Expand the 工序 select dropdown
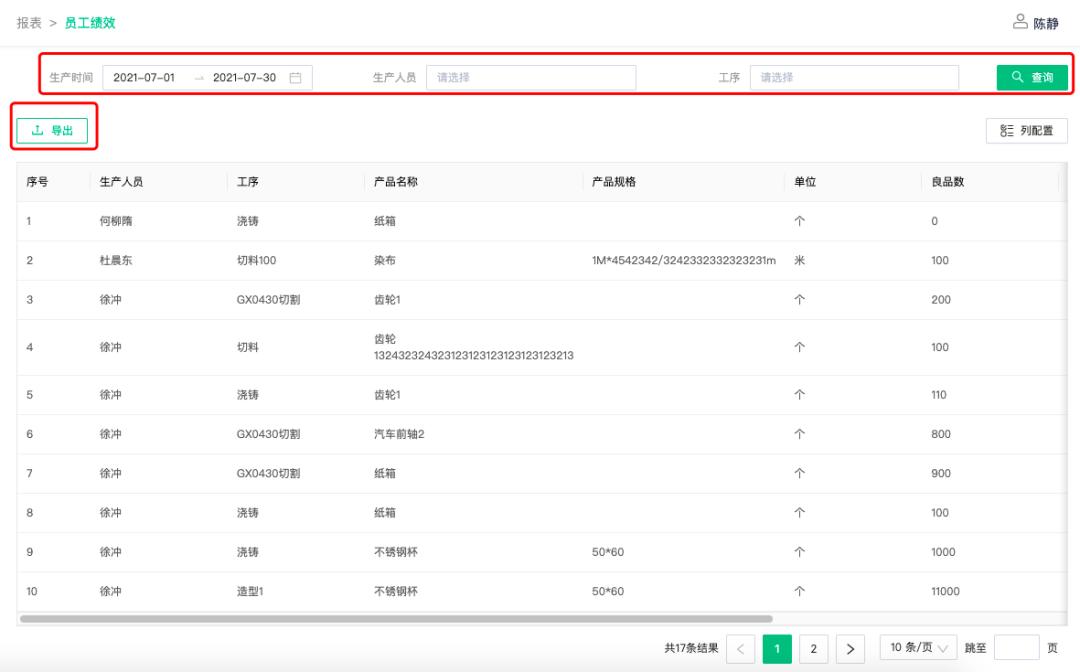Screen dimensions: 1080x672 click(854, 78)
